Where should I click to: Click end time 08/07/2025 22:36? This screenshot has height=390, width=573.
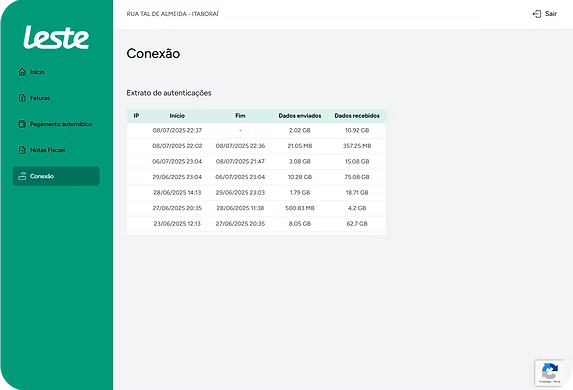pyautogui.click(x=240, y=146)
